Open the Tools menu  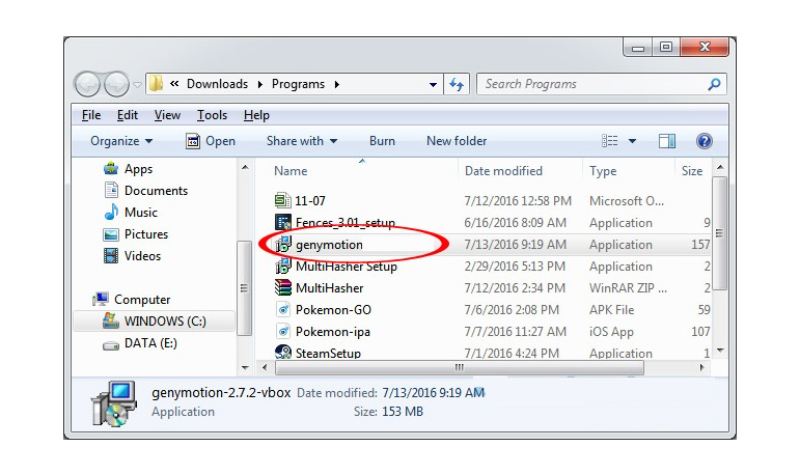(212, 116)
